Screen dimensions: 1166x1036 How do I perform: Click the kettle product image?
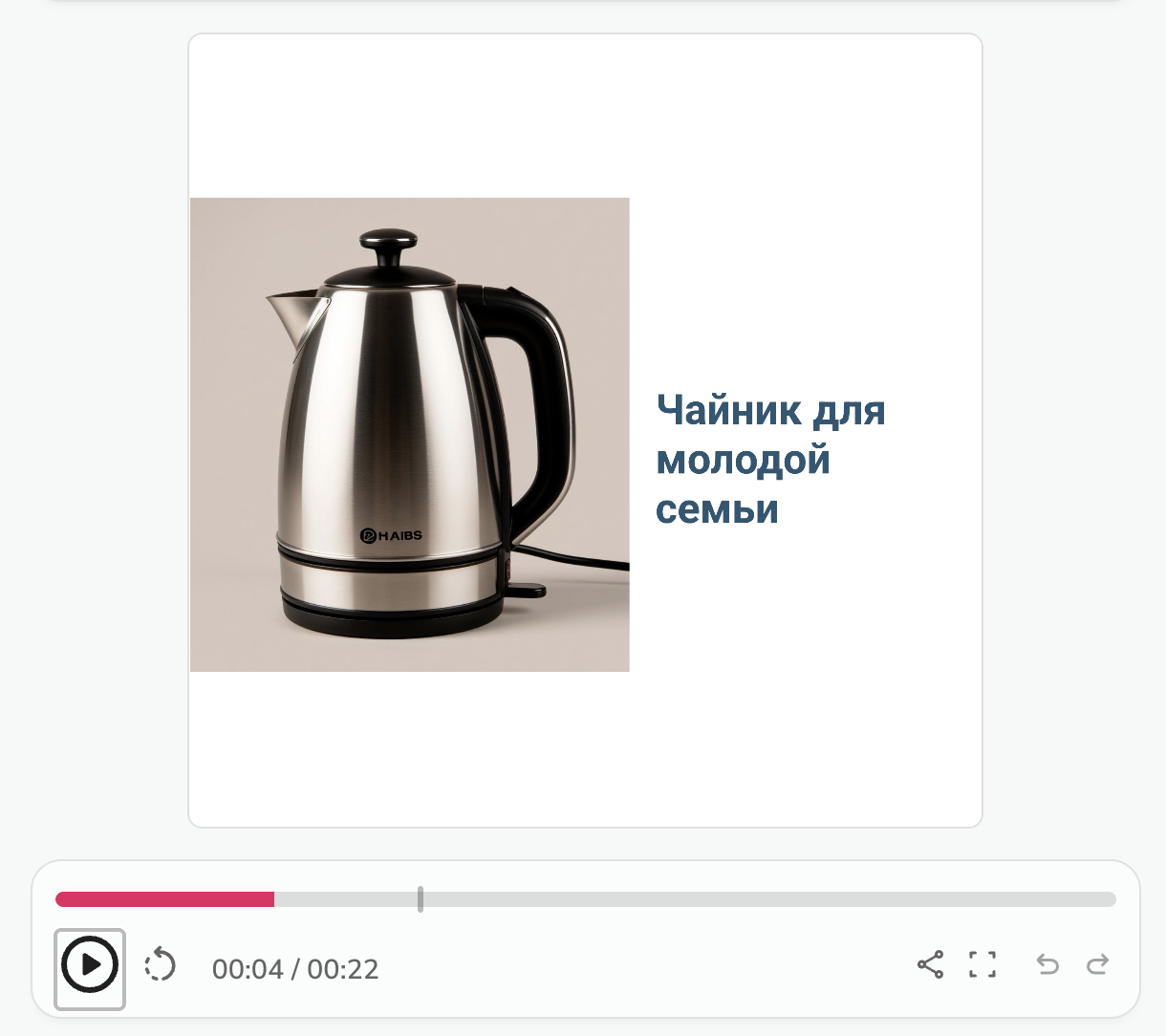(x=409, y=433)
